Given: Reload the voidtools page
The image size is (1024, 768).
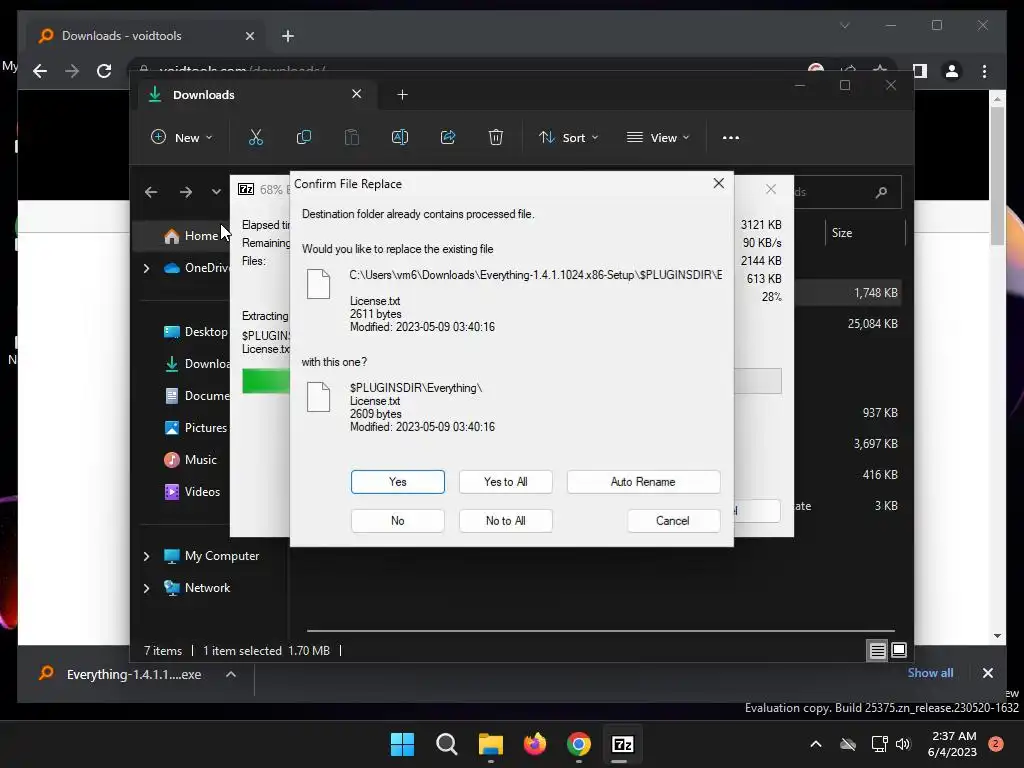Looking at the screenshot, I should pos(104,71).
